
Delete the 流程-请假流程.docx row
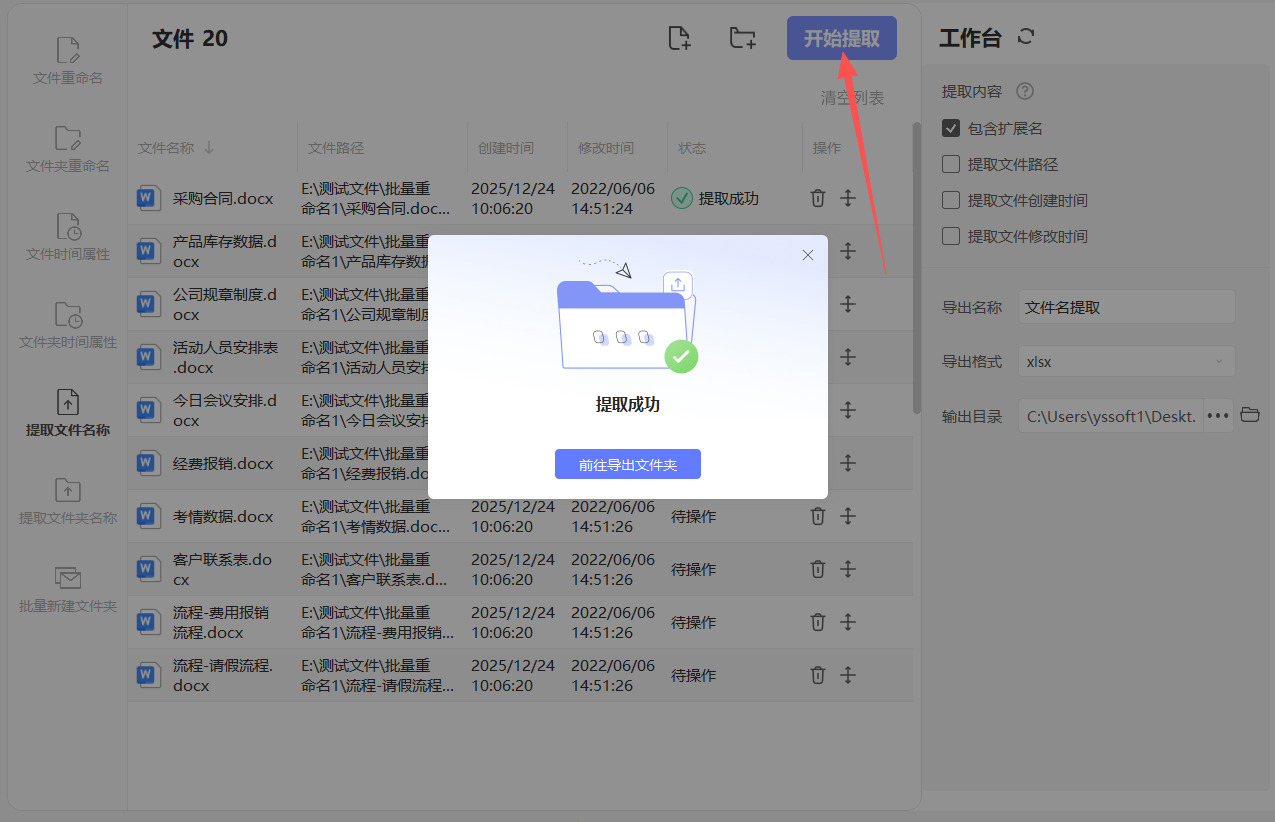[817, 675]
